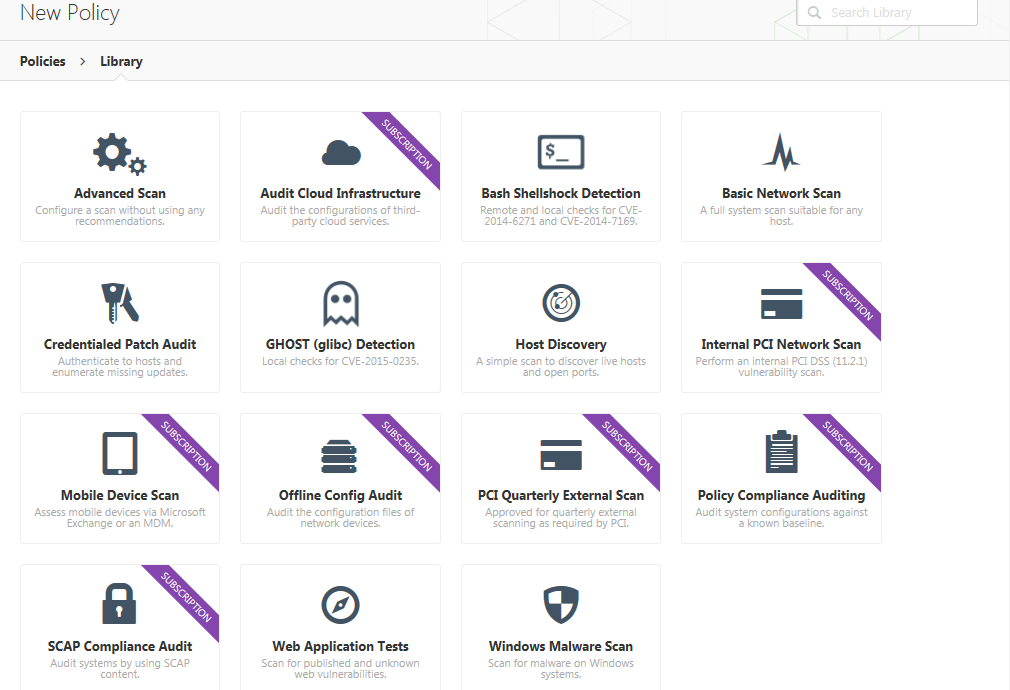The height and width of the screenshot is (690, 1010).
Task: Select the Policy Compliance Auditing title
Action: click(x=781, y=495)
